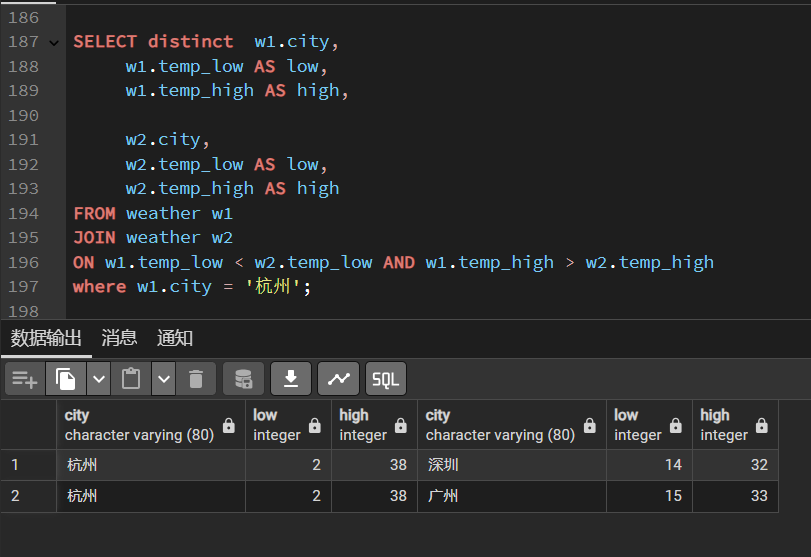Click cell containing 广州
Viewport: 811px width, 557px height.
point(512,496)
